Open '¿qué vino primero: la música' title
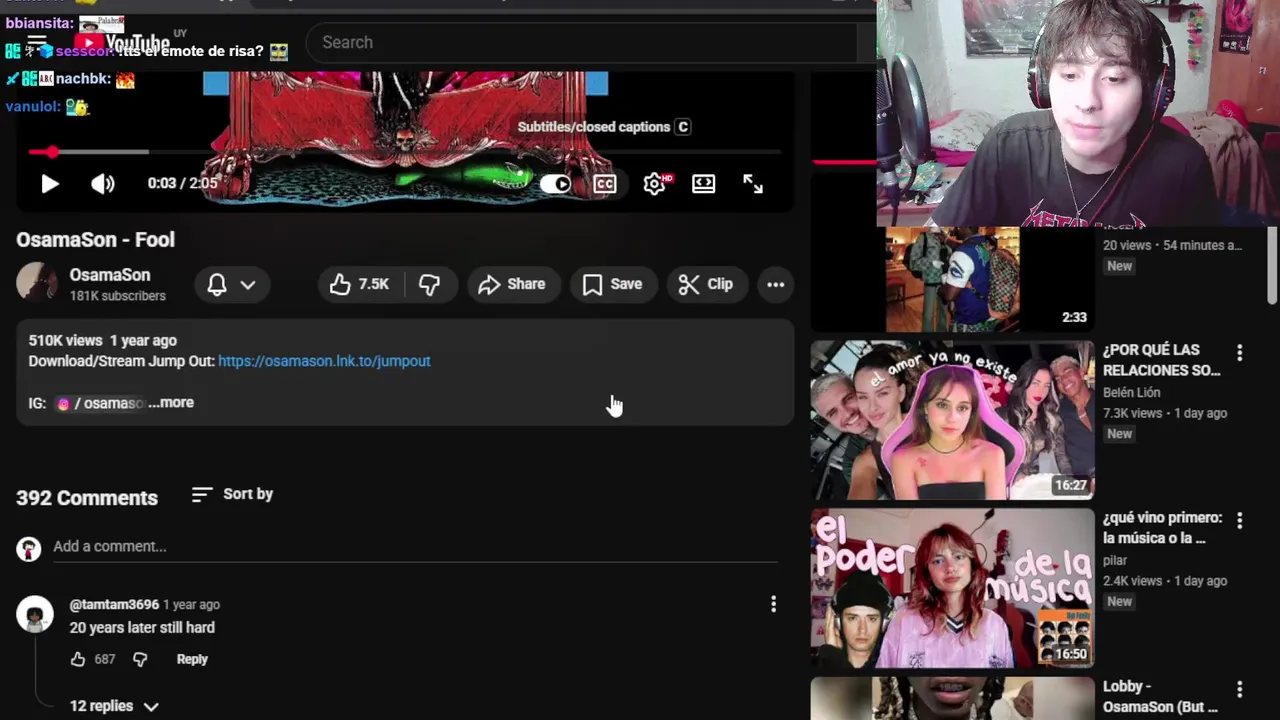The width and height of the screenshot is (1280, 720). [1163, 528]
